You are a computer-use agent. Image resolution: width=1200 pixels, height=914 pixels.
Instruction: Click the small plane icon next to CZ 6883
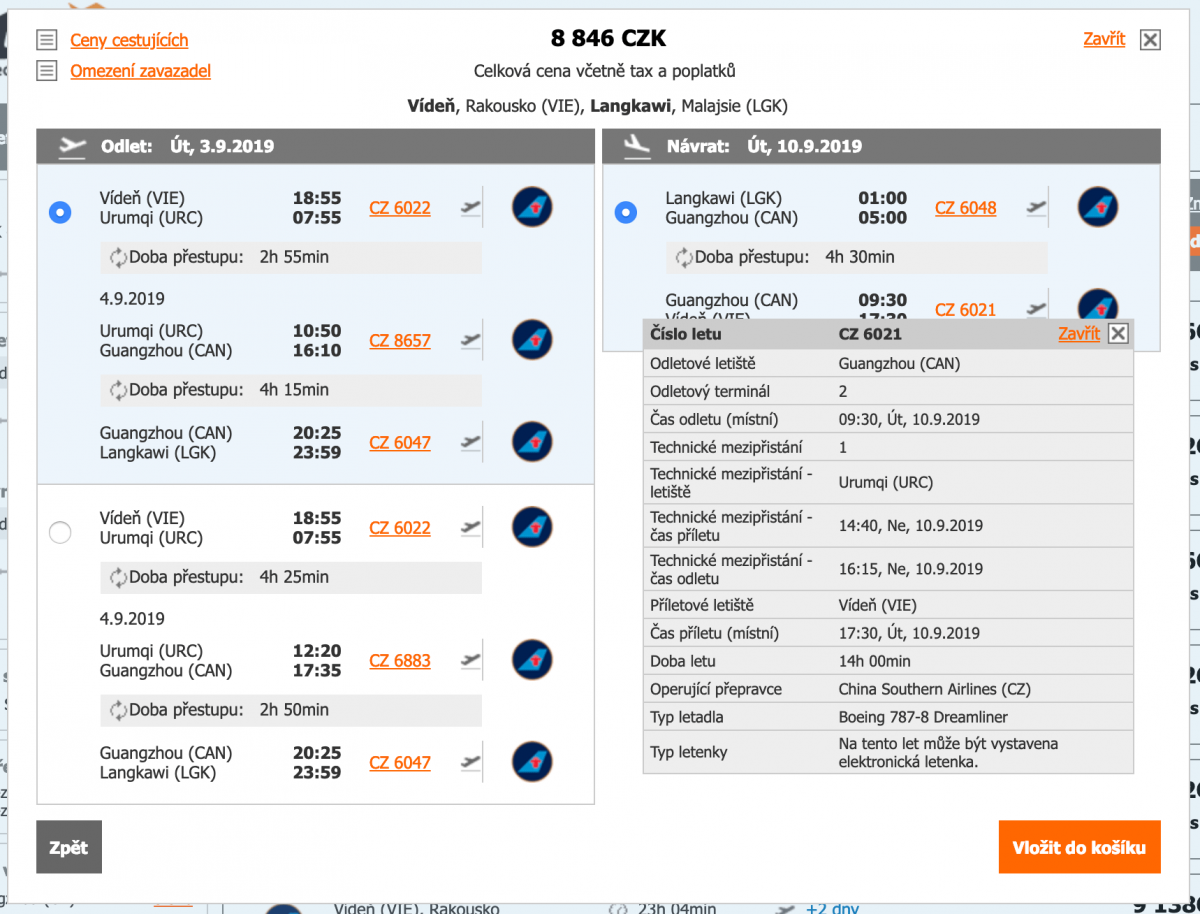click(471, 660)
